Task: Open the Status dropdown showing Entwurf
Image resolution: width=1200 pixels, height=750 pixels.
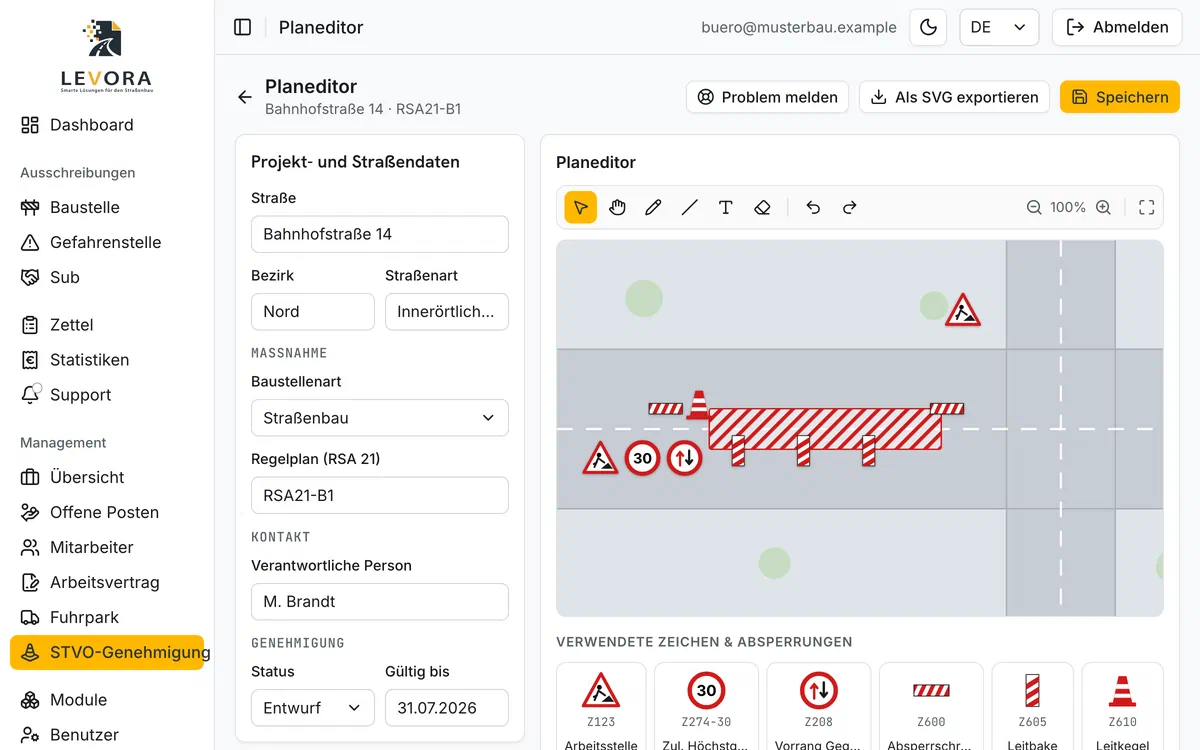Action: (x=313, y=708)
